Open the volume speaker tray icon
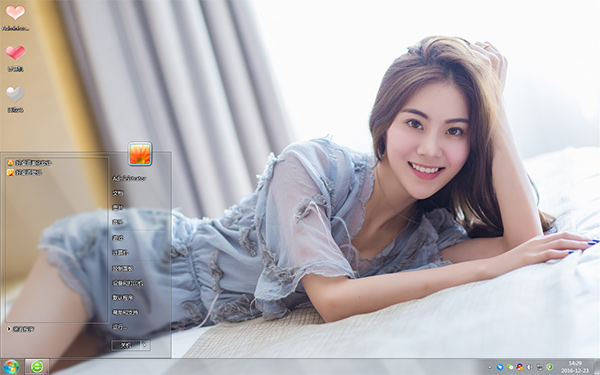This screenshot has height=375, width=600. (529, 367)
